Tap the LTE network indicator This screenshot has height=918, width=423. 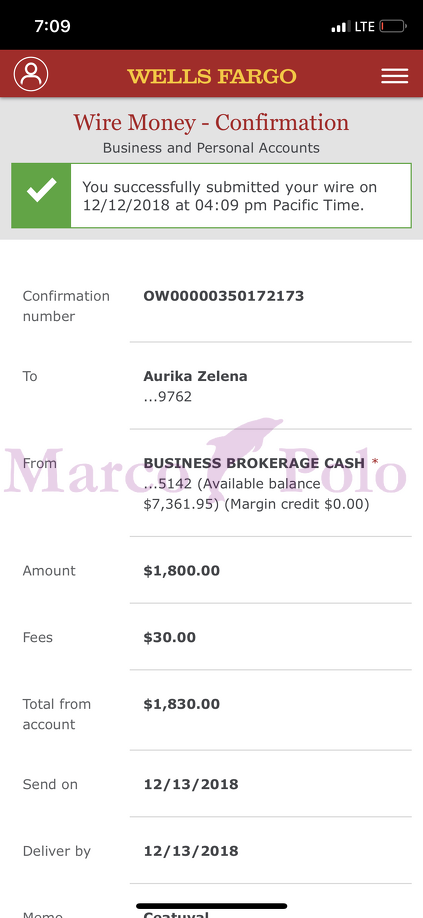pyautogui.click(x=364, y=26)
